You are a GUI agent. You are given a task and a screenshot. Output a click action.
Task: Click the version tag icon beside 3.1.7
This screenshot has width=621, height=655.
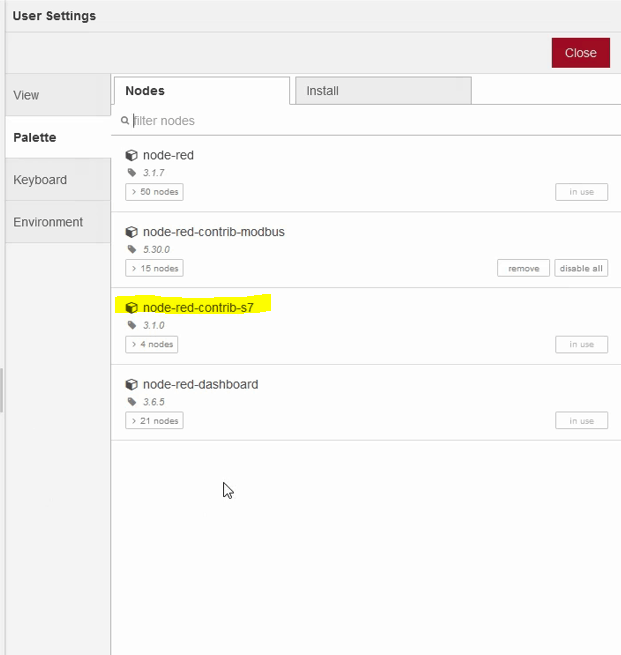(132, 173)
